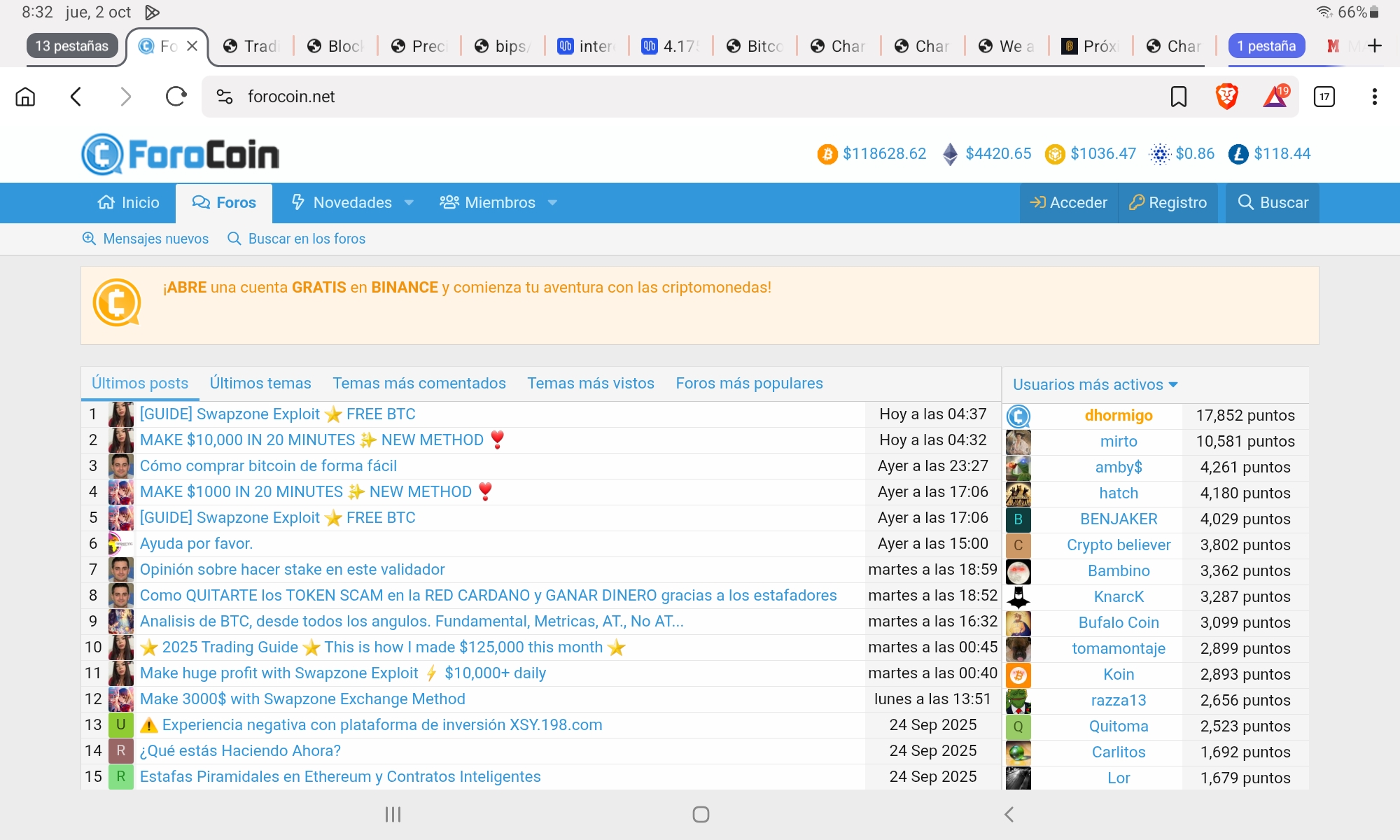Expand the Novedades dropdown
Screen dimensions: 1400x840
(x=409, y=203)
